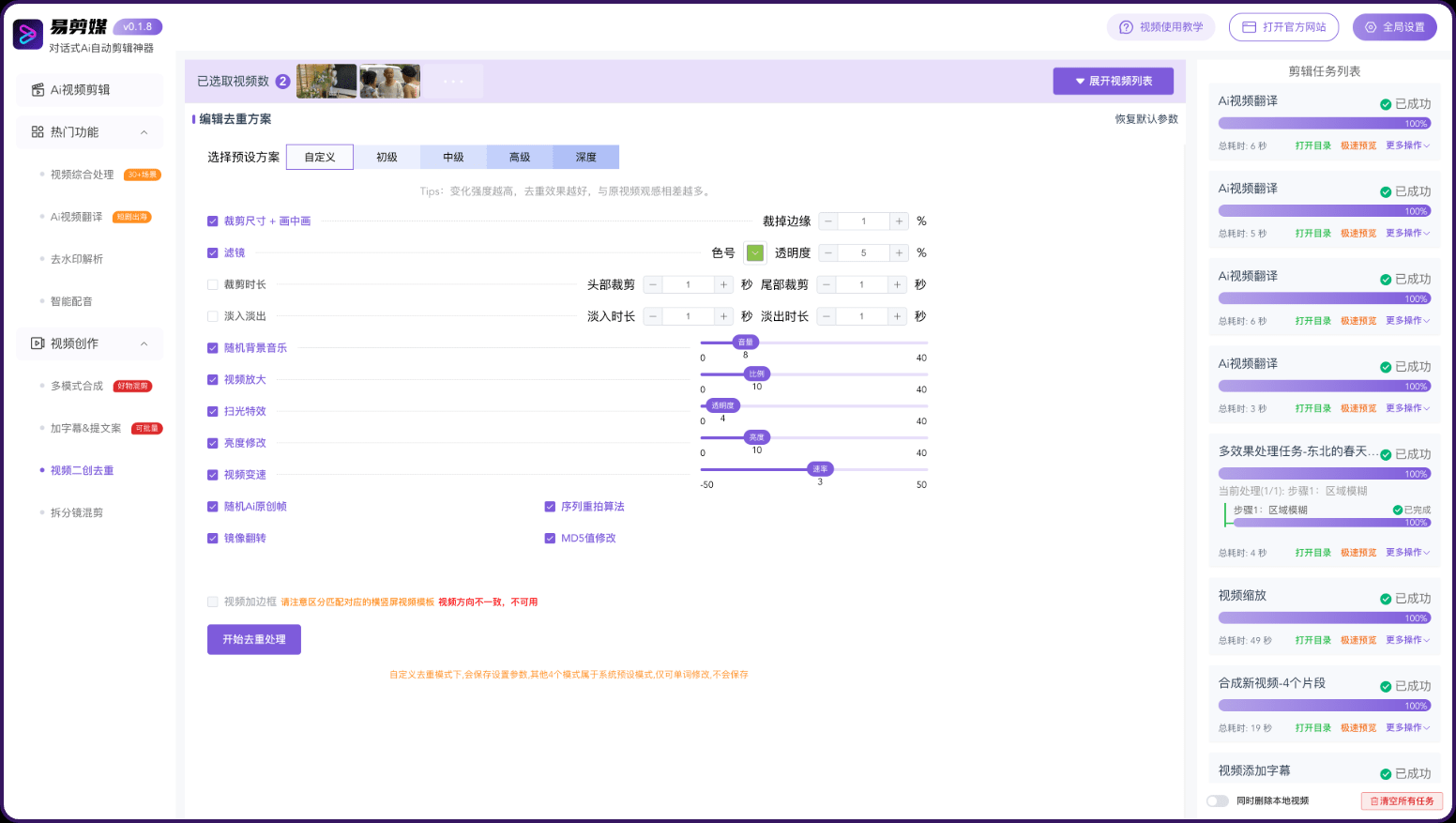Open 更多操作 for the first Ai视频翻译 task
Screen dimensions: 1456x823
pyautogui.click(x=1406, y=145)
